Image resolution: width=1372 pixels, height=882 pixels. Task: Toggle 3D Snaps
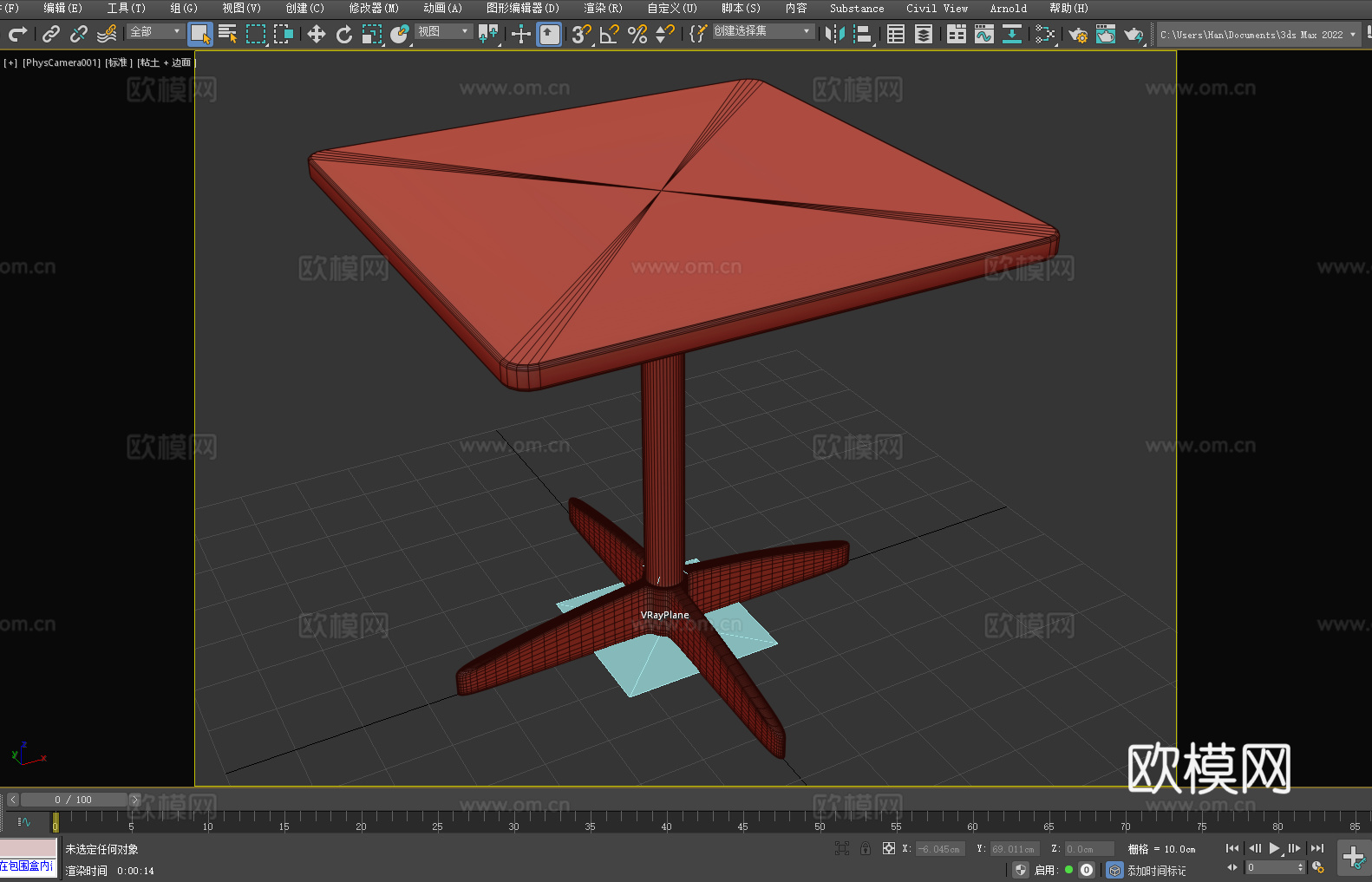click(582, 34)
